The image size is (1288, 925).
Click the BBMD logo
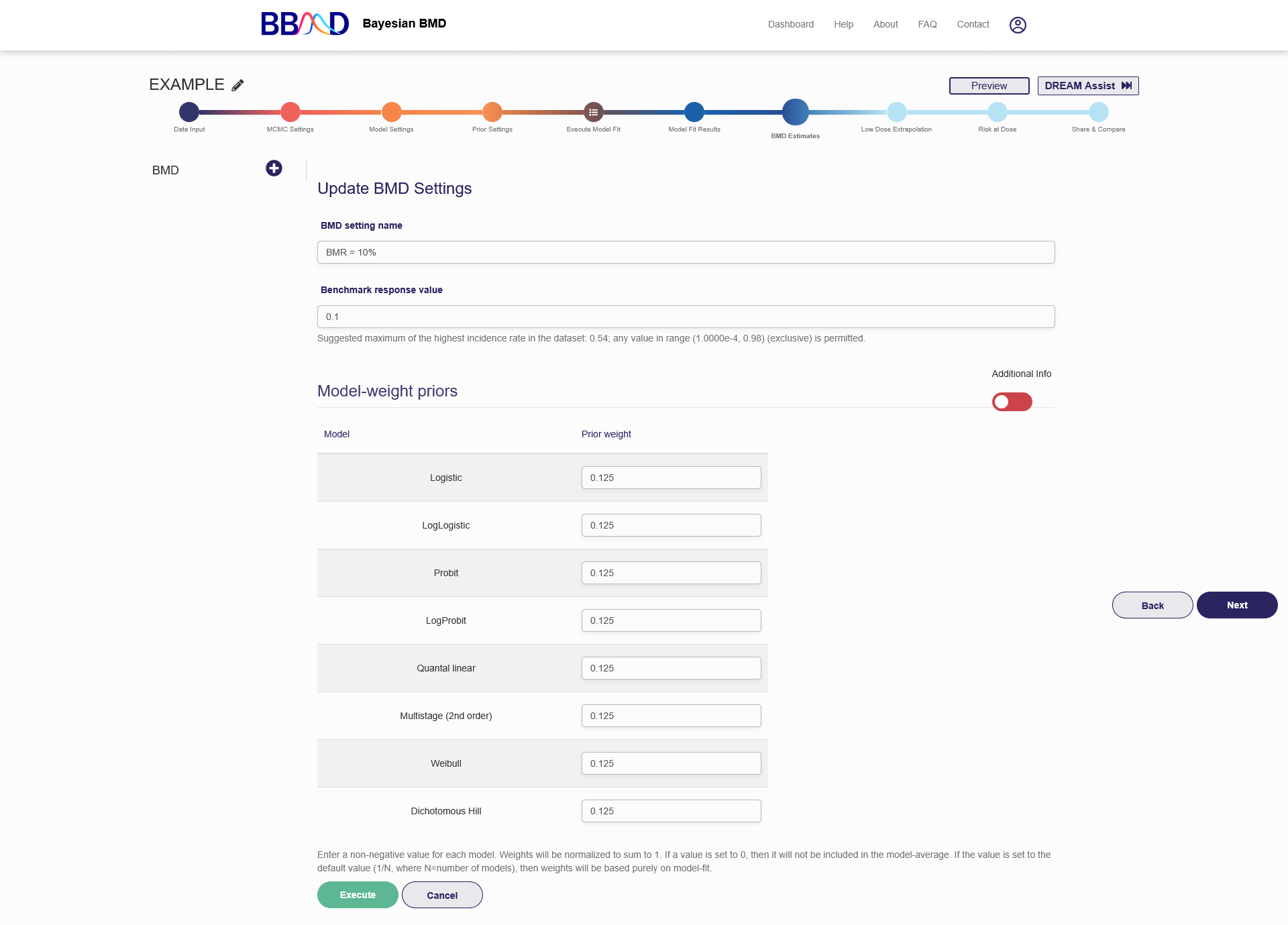click(x=305, y=24)
